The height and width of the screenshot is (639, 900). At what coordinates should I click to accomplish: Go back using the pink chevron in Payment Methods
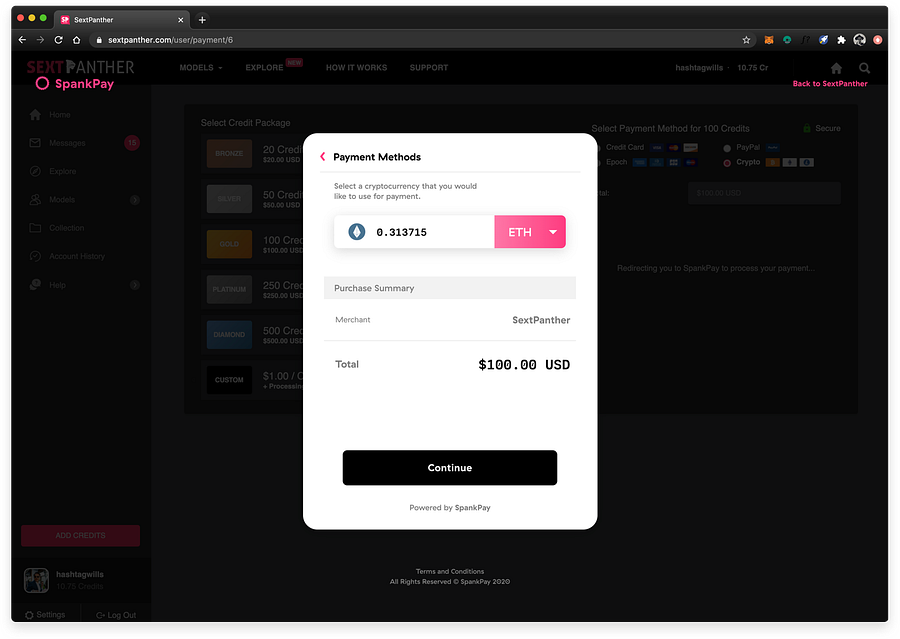point(323,157)
